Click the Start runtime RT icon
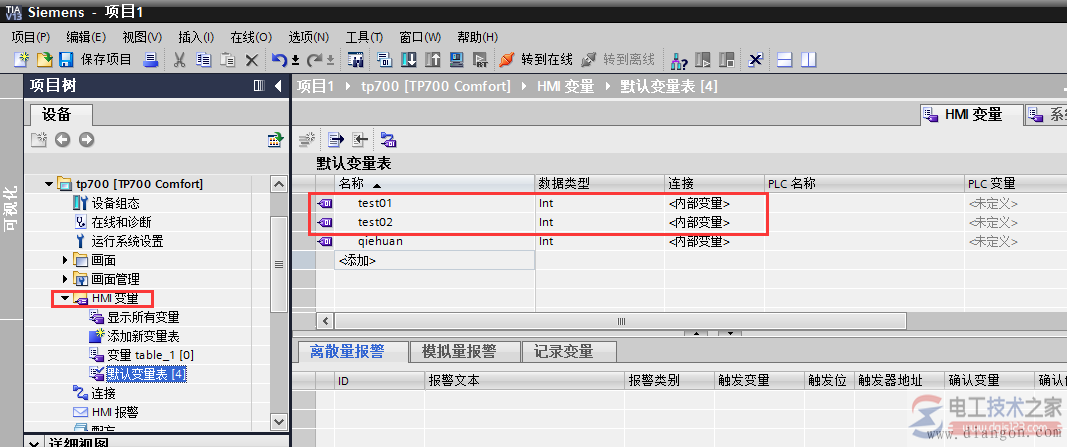1067x447 pixels. (480, 60)
